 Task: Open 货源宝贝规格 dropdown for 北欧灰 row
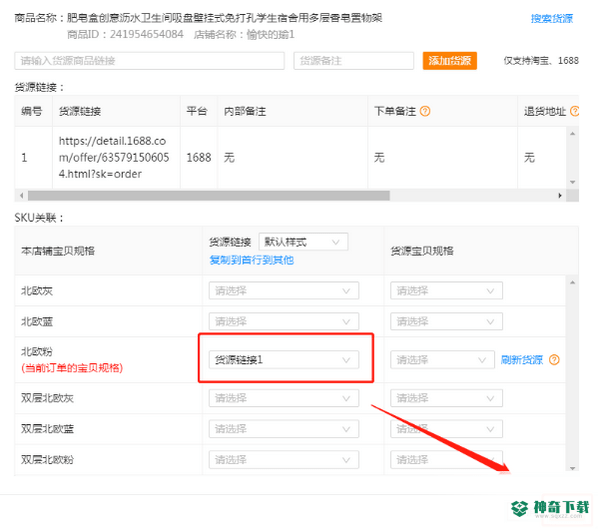[446, 291]
